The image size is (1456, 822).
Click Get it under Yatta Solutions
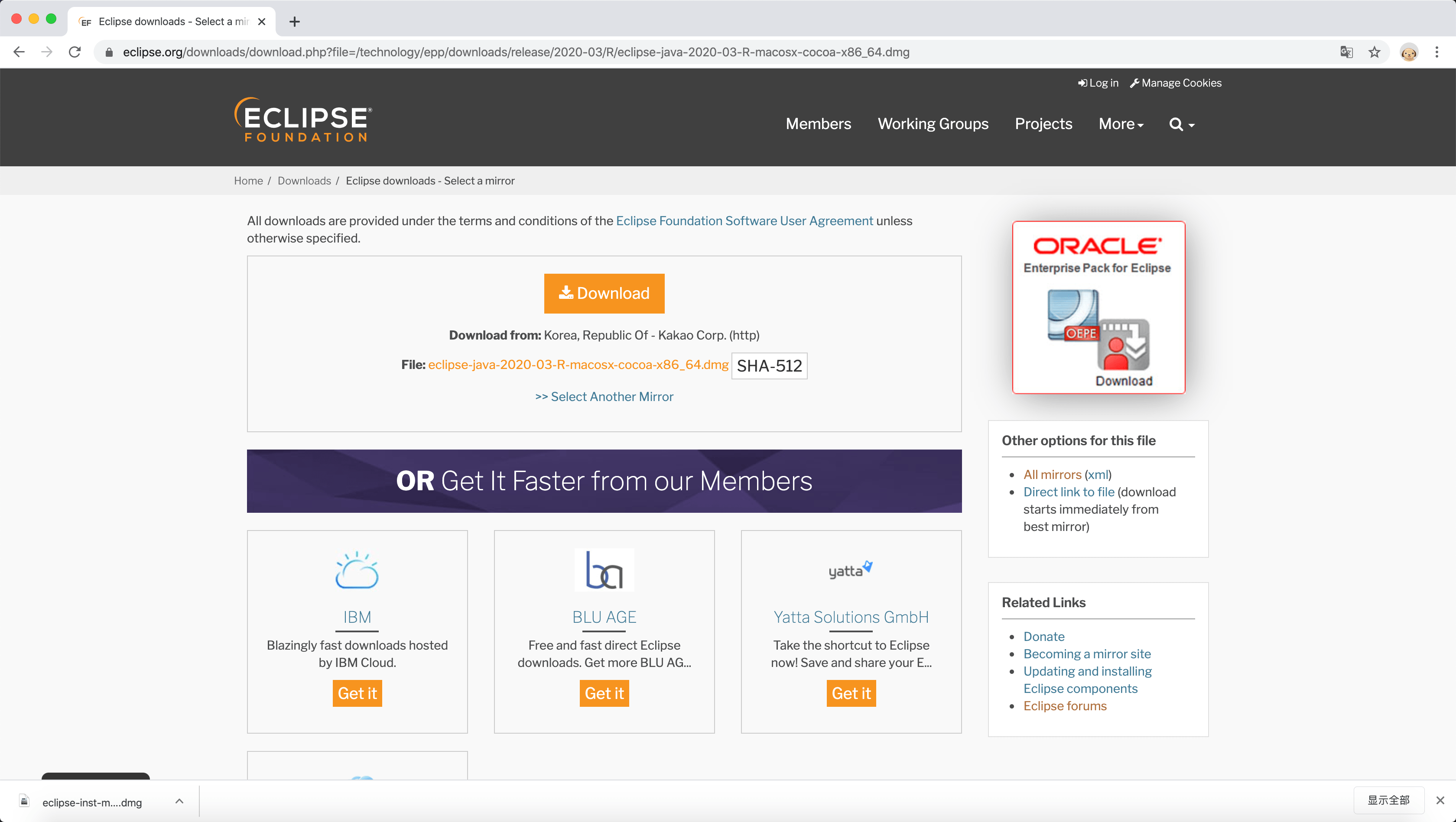pyautogui.click(x=851, y=693)
